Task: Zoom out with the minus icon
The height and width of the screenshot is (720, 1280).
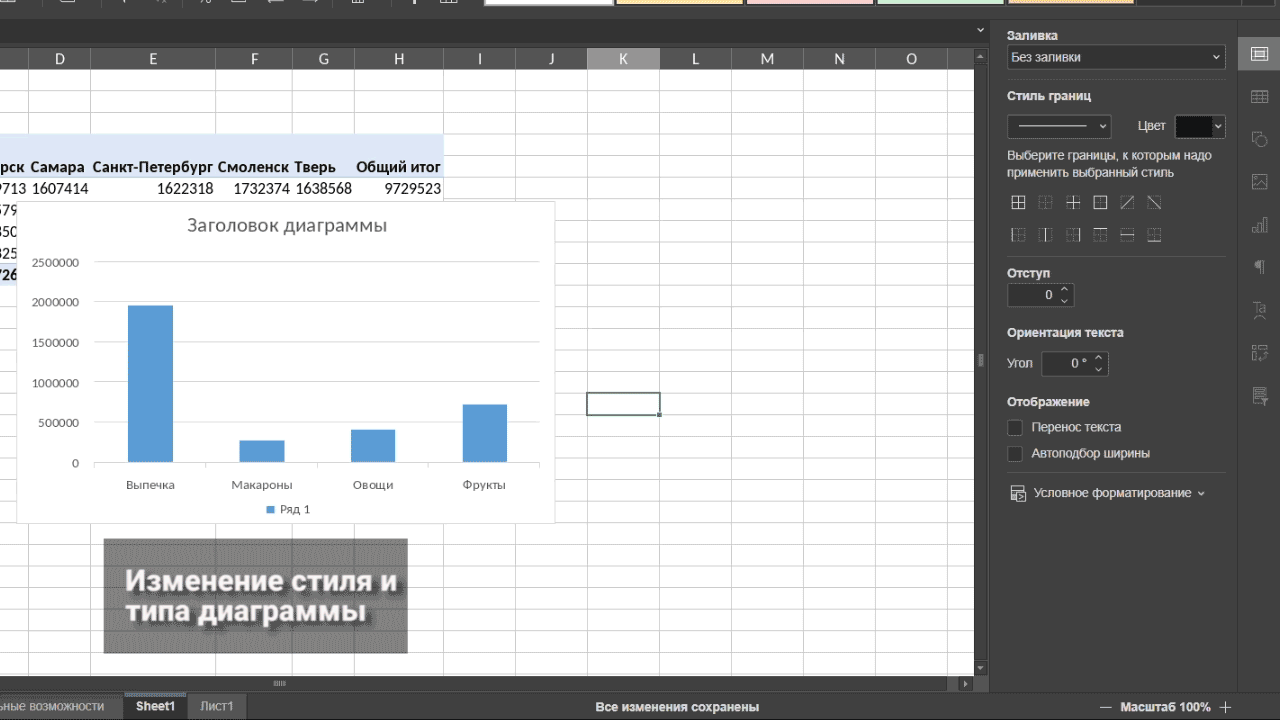Action: (1106, 707)
